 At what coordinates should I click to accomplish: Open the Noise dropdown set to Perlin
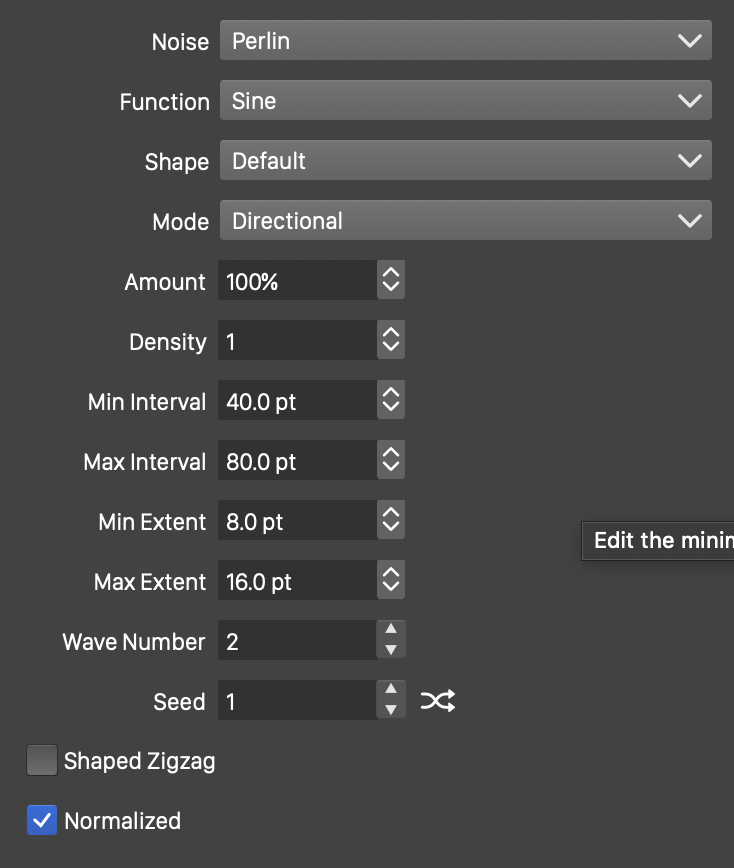coord(465,41)
